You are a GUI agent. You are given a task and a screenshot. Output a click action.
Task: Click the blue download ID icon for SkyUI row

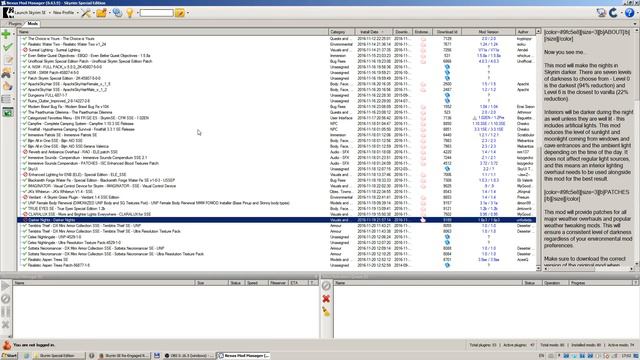[x=447, y=169]
